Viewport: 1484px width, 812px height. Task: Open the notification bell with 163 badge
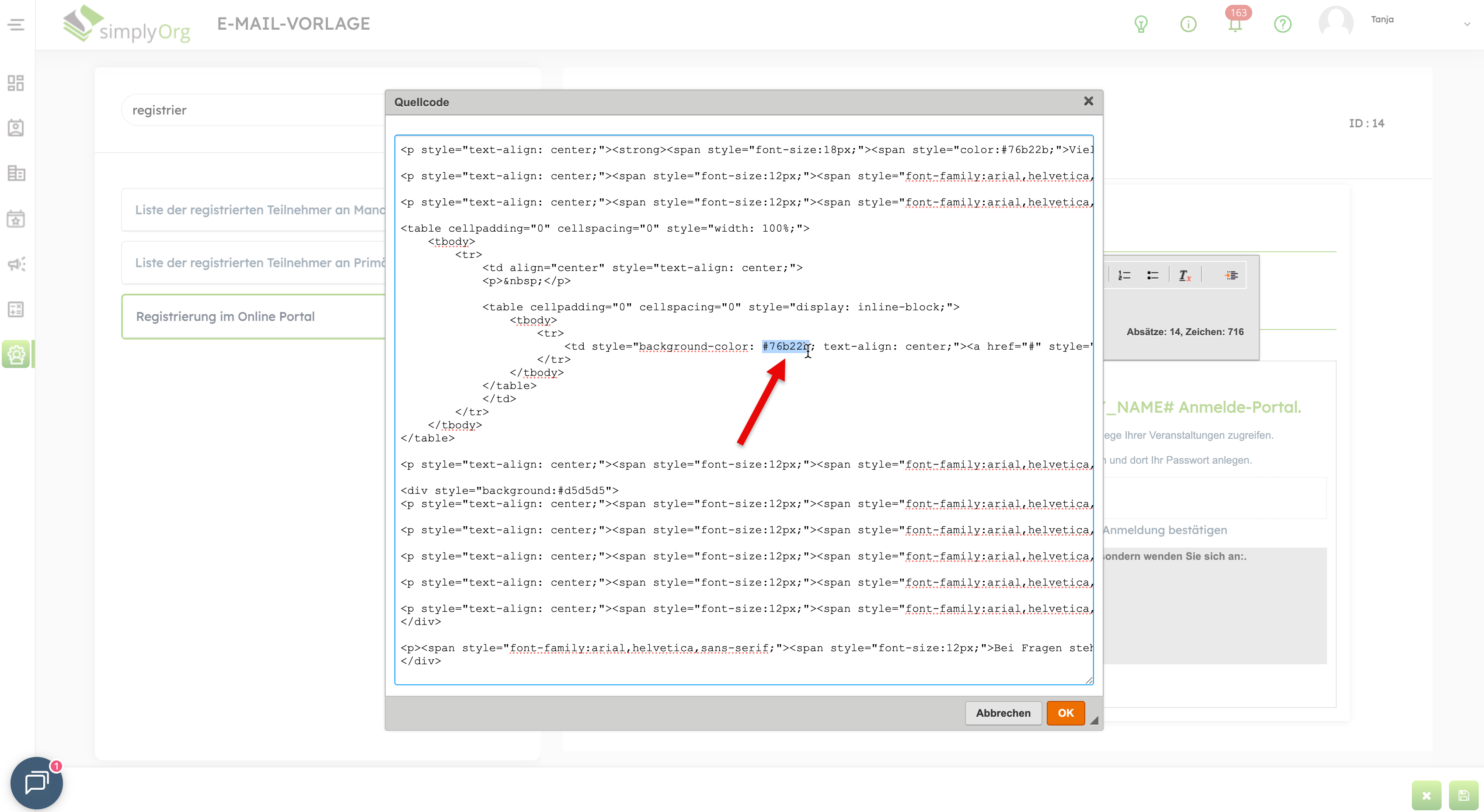pos(1235,24)
